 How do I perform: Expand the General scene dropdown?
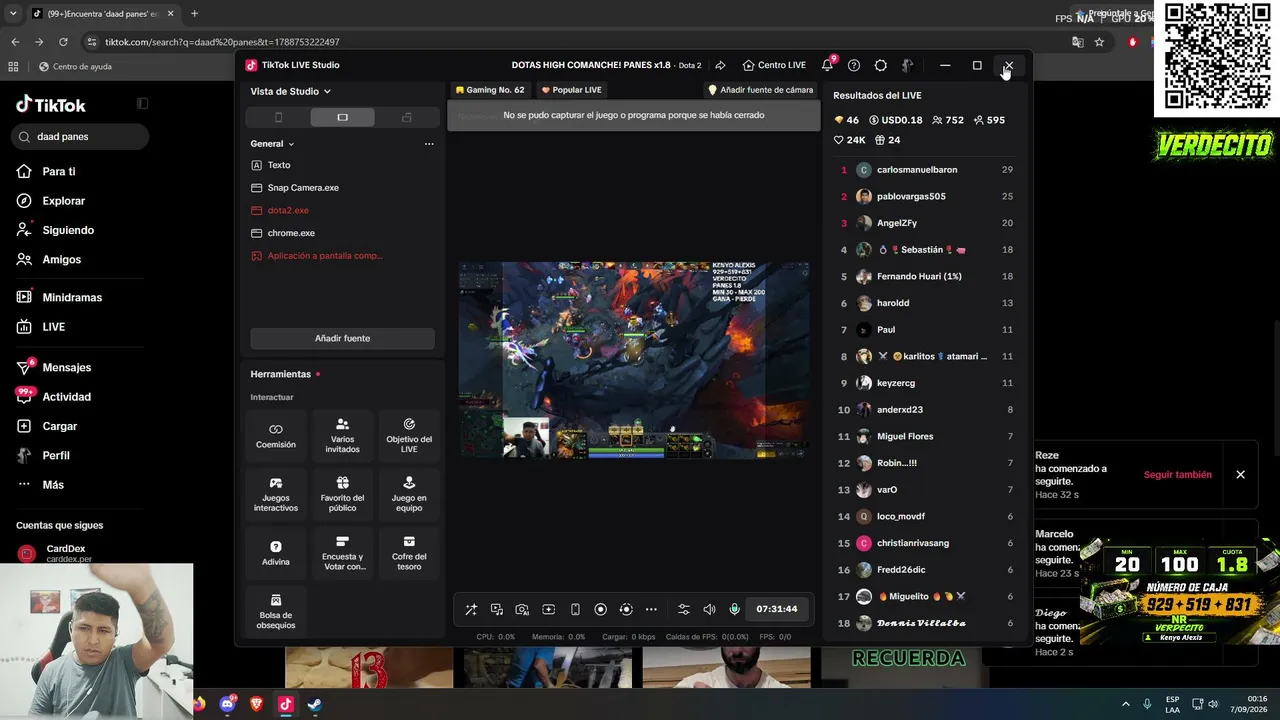coord(272,144)
